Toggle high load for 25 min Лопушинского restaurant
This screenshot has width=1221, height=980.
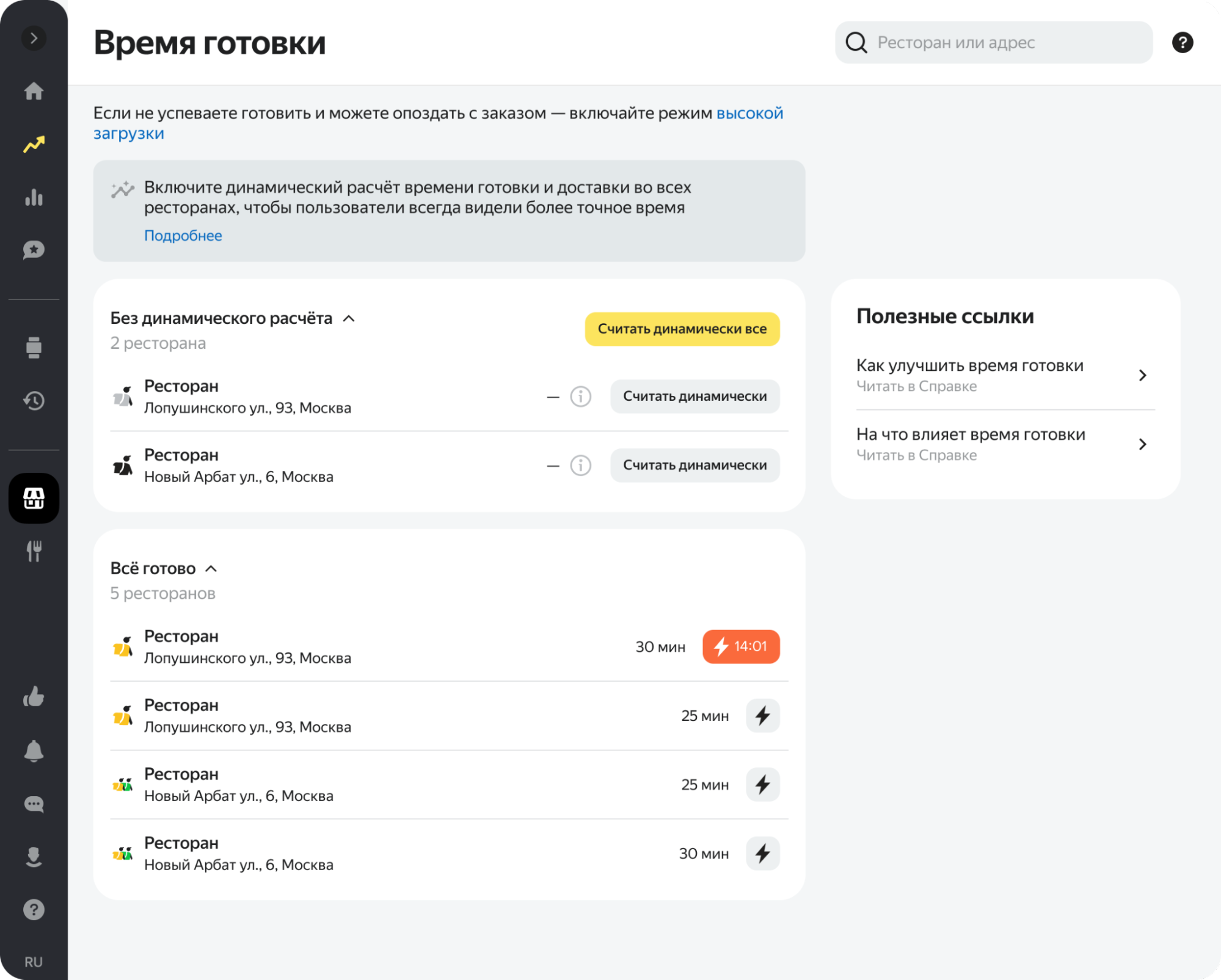762,715
